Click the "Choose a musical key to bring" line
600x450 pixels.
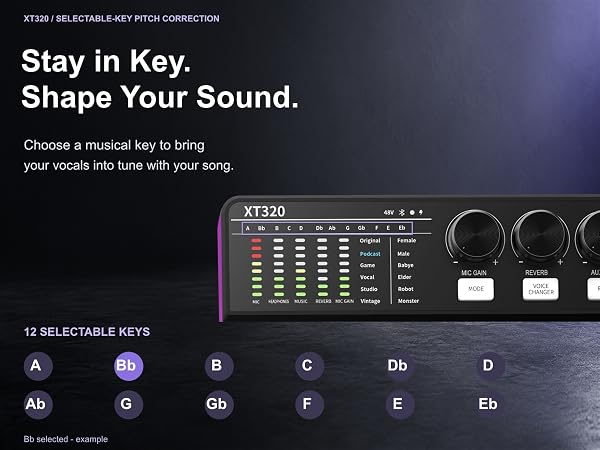click(x=114, y=145)
